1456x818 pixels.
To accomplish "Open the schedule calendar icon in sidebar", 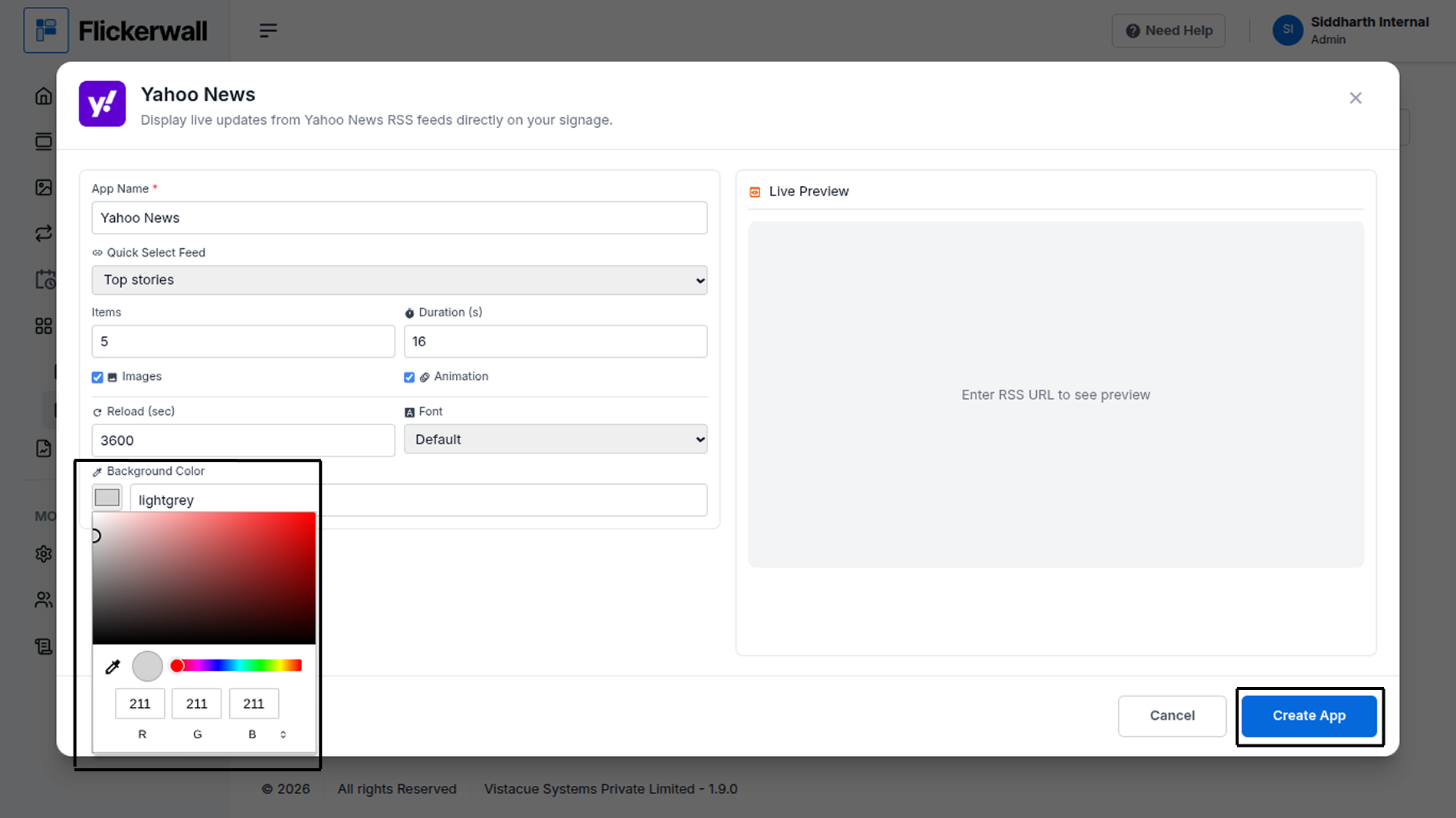I will (x=45, y=280).
